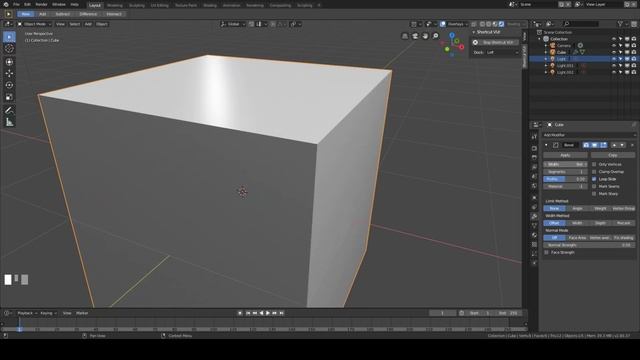Enable the Mark Sharp checkbox
Screen dimensions: 640x360
tap(594, 194)
